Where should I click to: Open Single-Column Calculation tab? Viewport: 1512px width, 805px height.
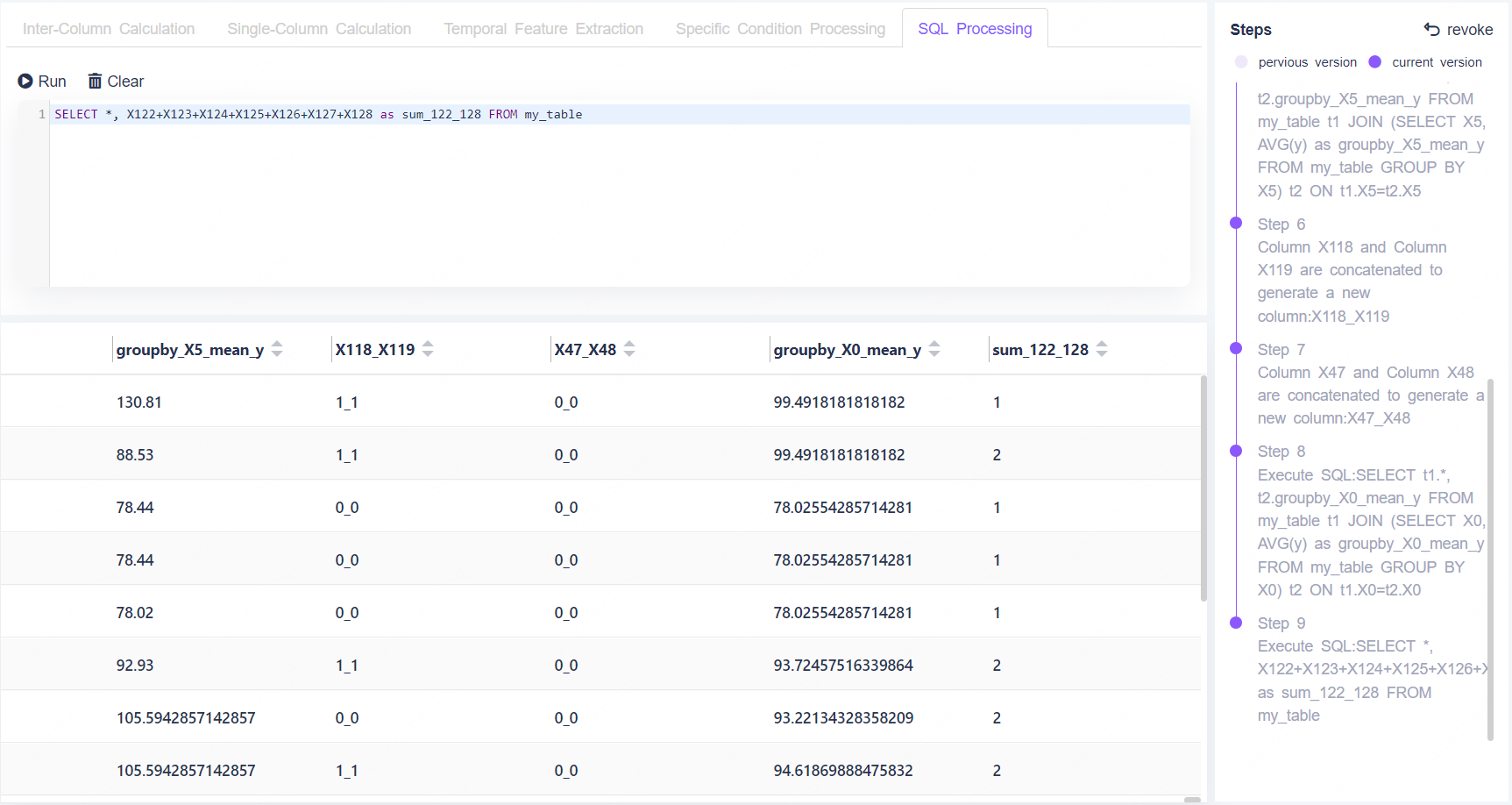pos(319,28)
